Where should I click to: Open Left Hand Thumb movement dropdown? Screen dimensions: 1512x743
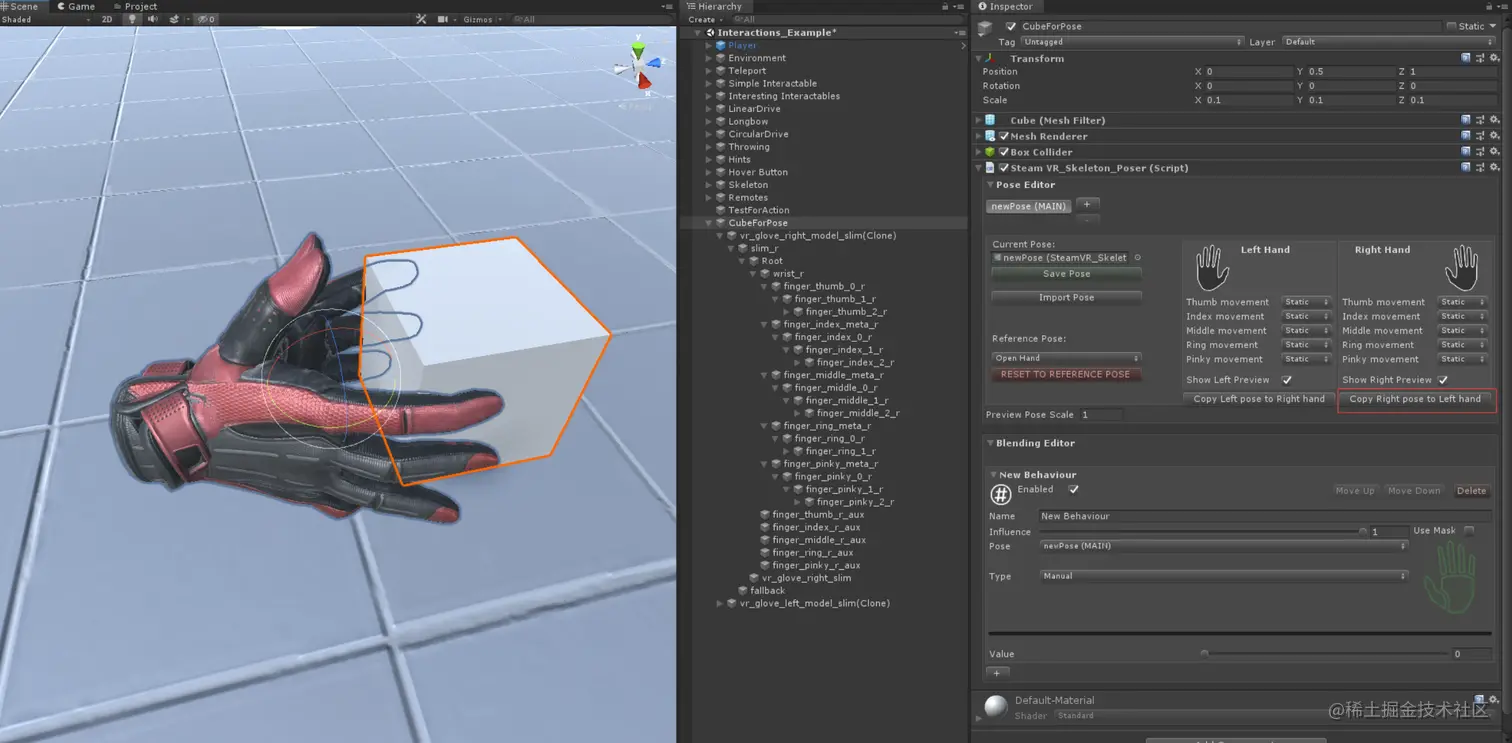pos(1307,302)
